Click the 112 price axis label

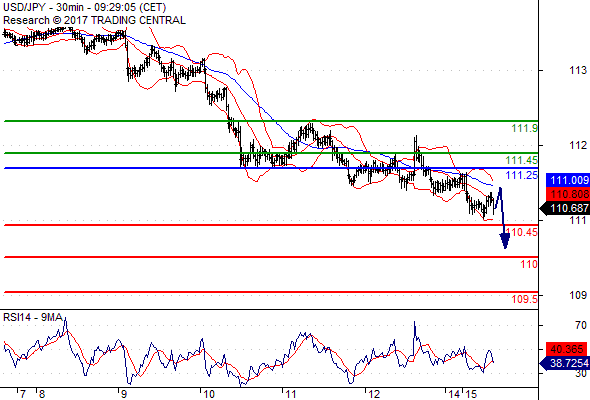pos(578,145)
